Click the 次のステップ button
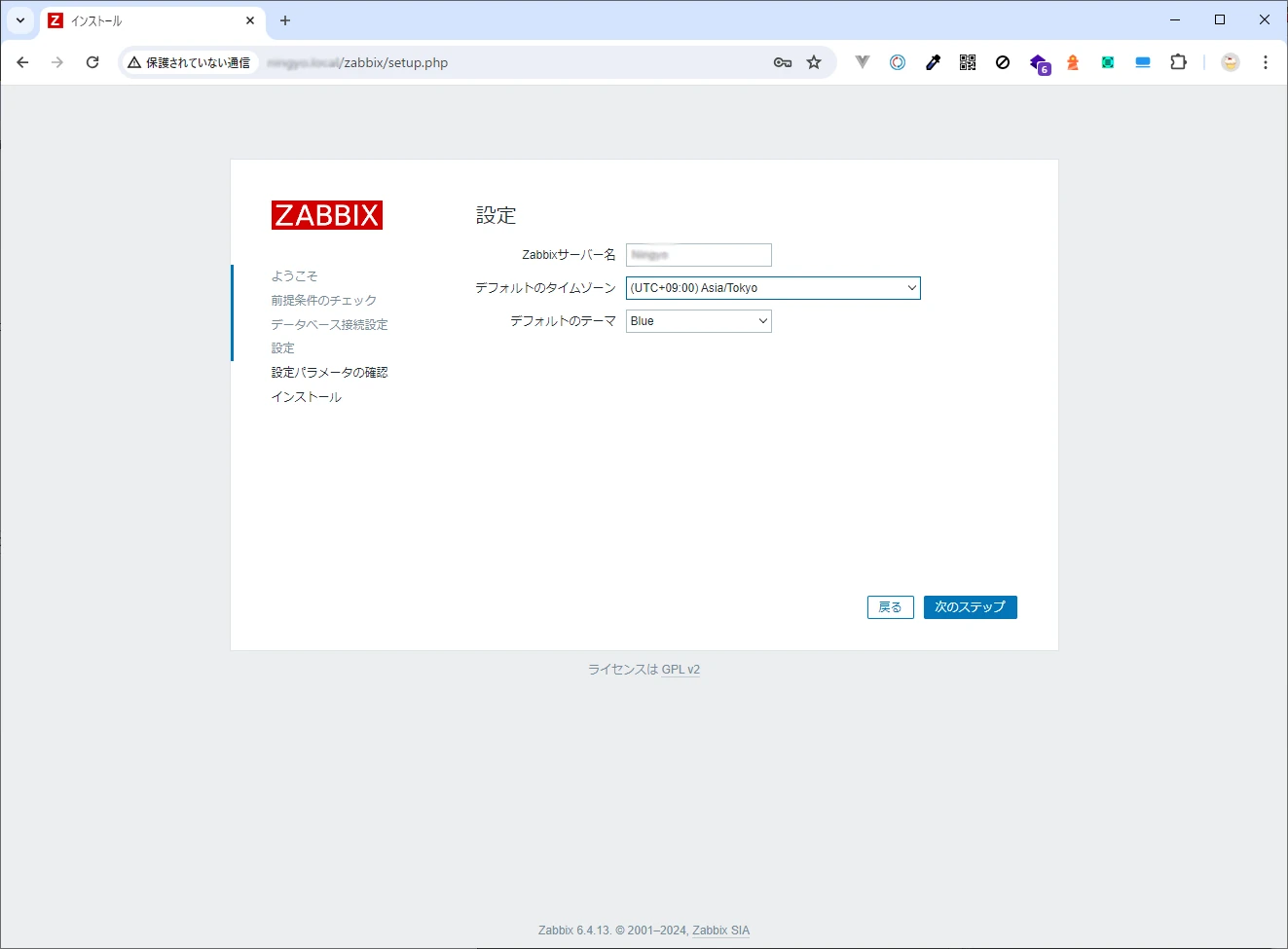The height and width of the screenshot is (949, 1288). [971, 607]
